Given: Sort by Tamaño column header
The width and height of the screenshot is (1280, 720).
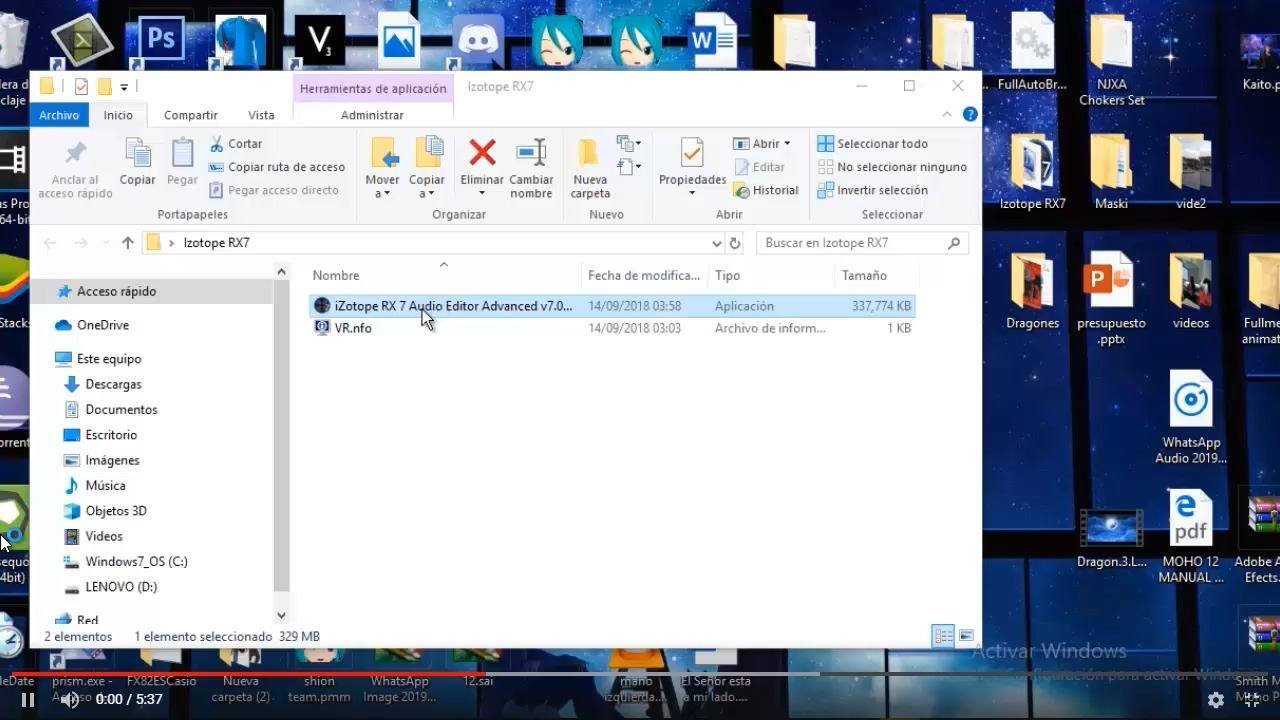Looking at the screenshot, I should tap(864, 275).
